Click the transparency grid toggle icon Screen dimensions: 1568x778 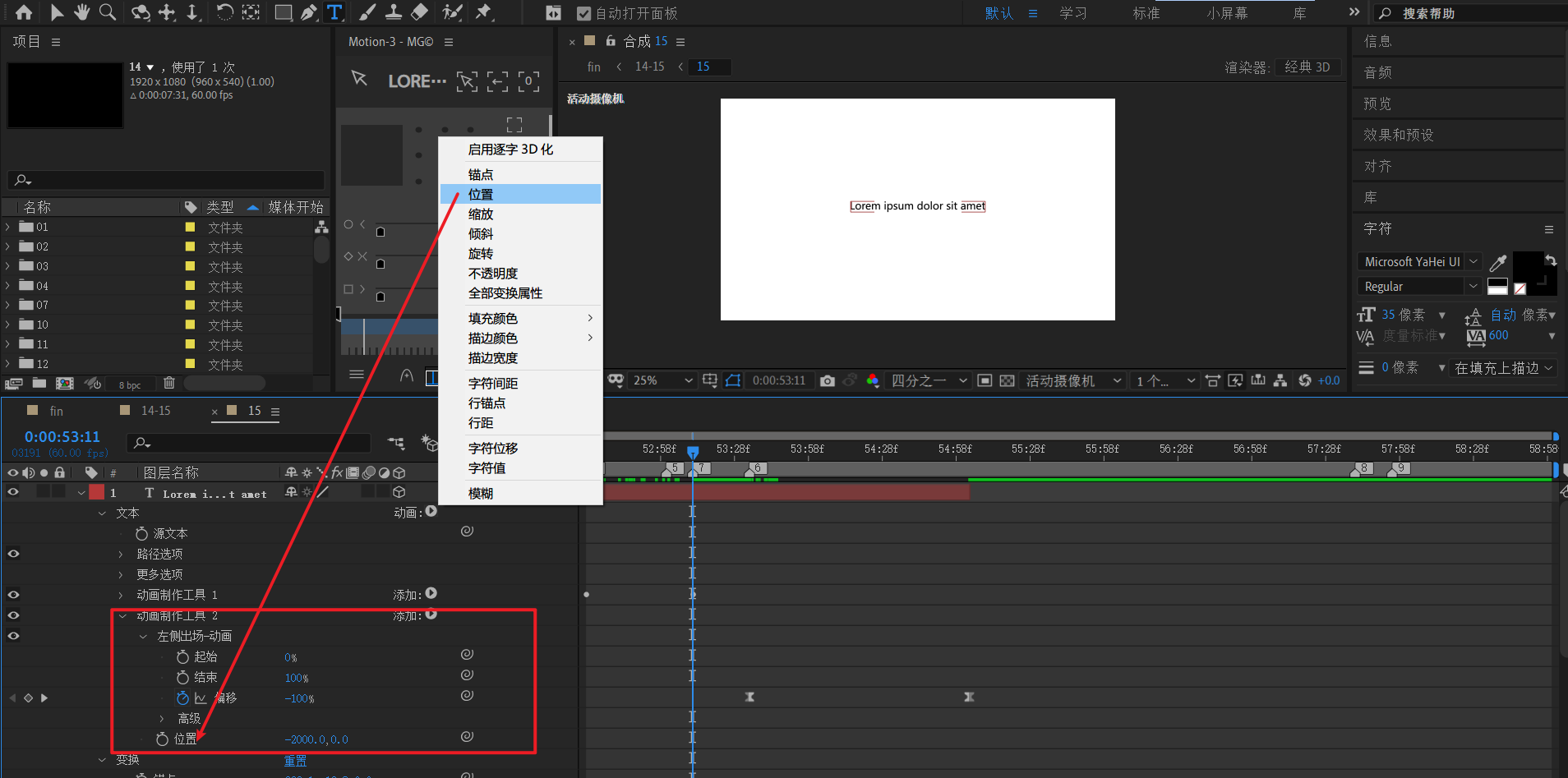(1007, 380)
